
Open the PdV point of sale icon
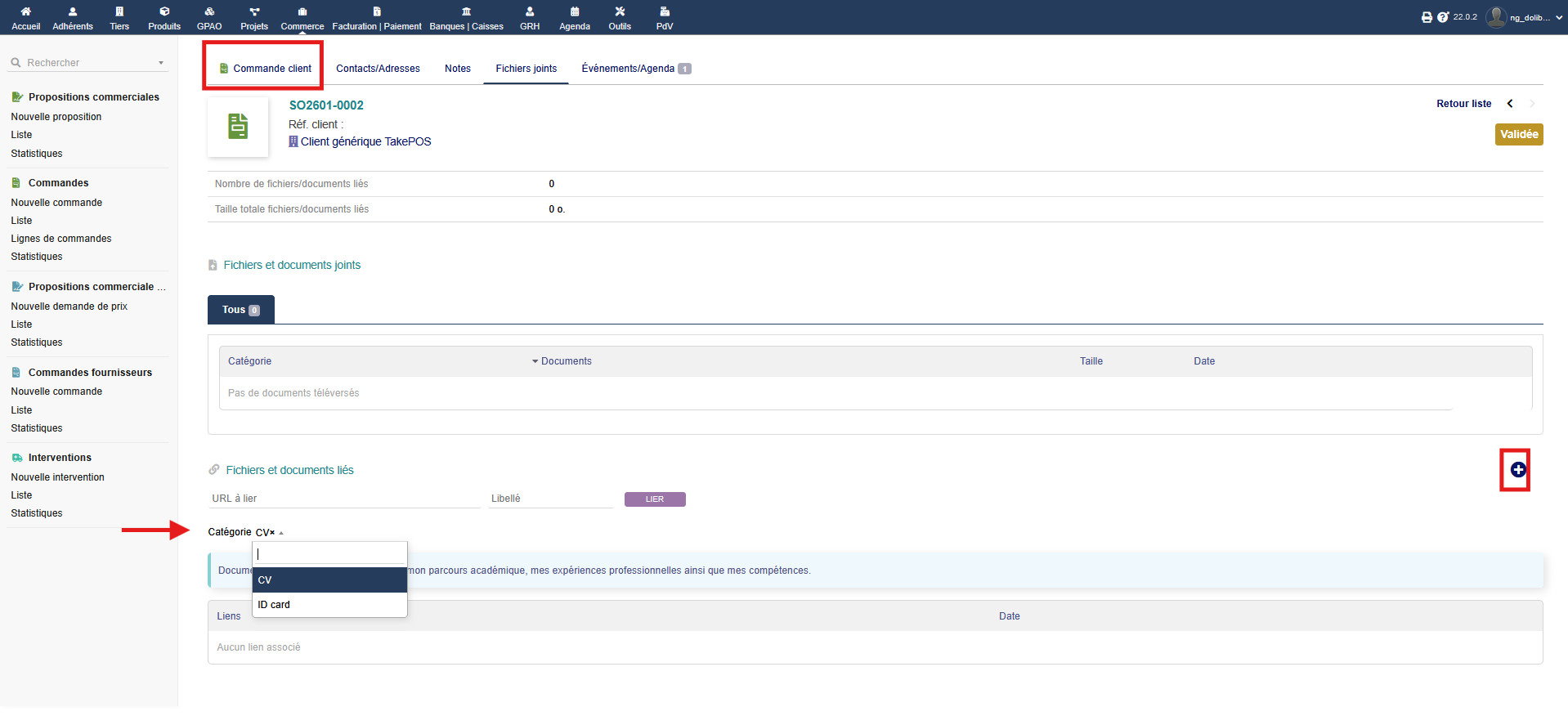665,11
